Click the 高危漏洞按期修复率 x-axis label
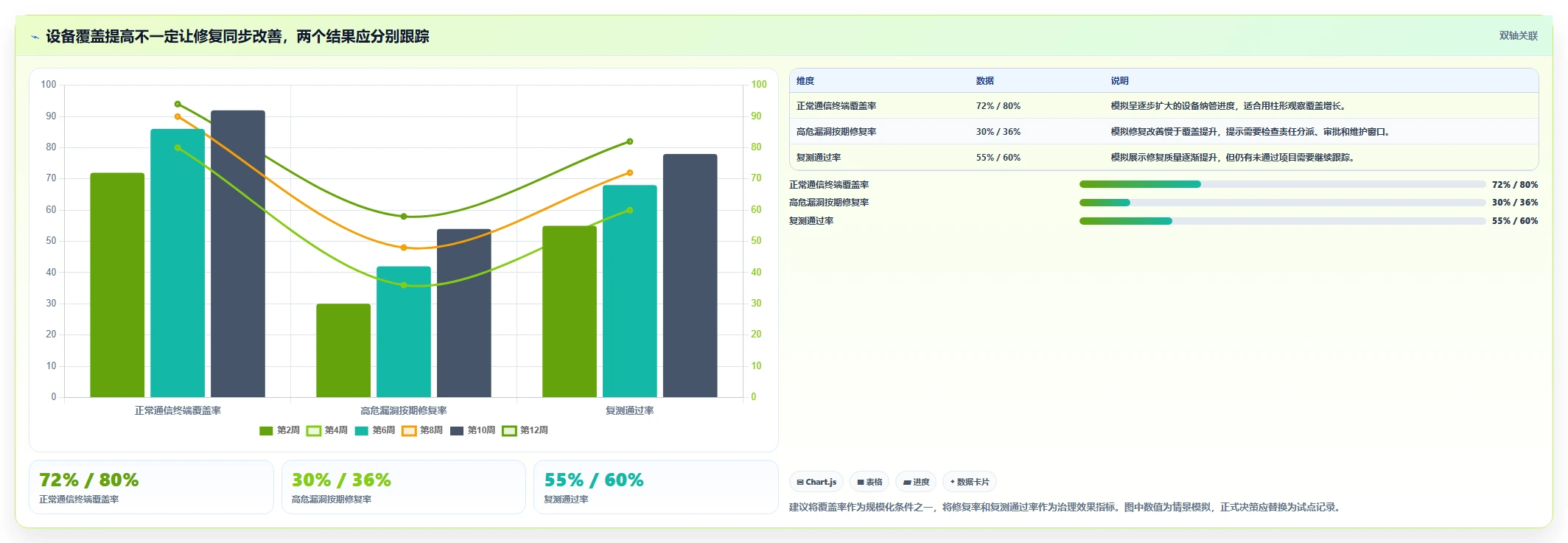 (x=404, y=411)
